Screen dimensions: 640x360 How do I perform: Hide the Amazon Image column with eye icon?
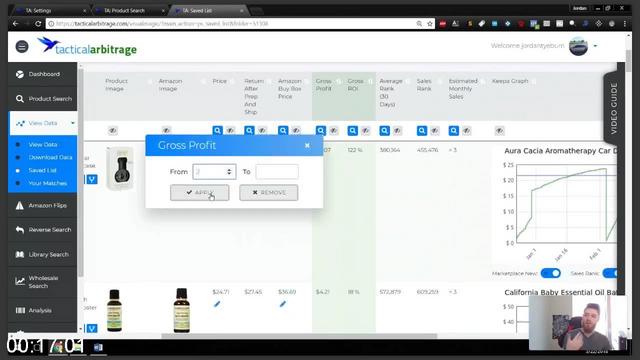(x=166, y=130)
